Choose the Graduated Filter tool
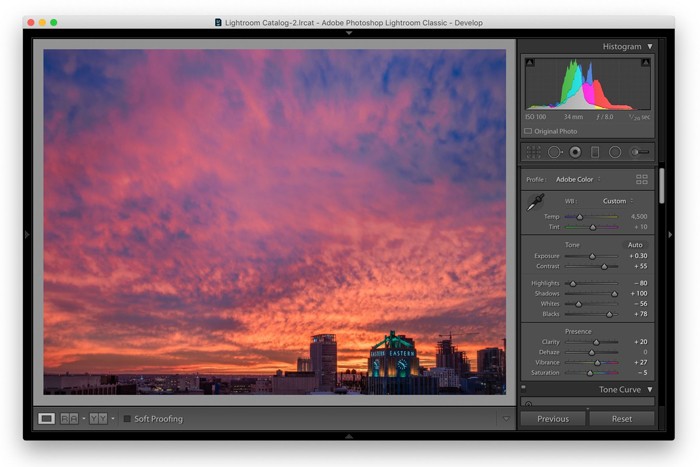The width and height of the screenshot is (700, 467). point(595,152)
